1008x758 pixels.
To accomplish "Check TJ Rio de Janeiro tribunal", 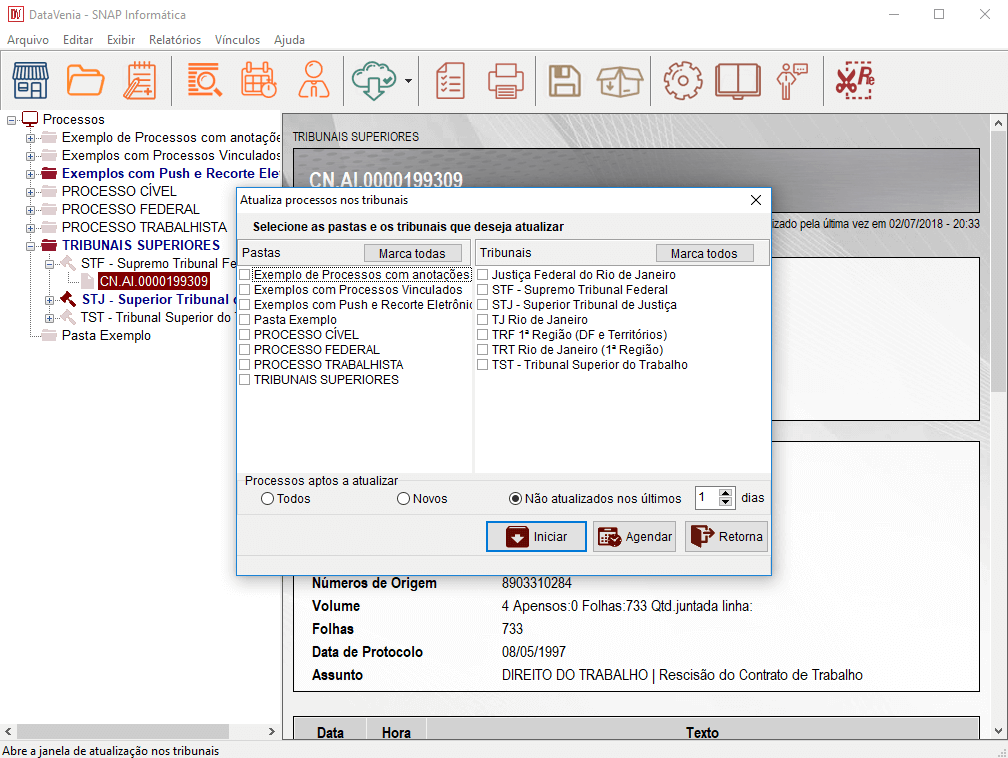I will [x=483, y=320].
